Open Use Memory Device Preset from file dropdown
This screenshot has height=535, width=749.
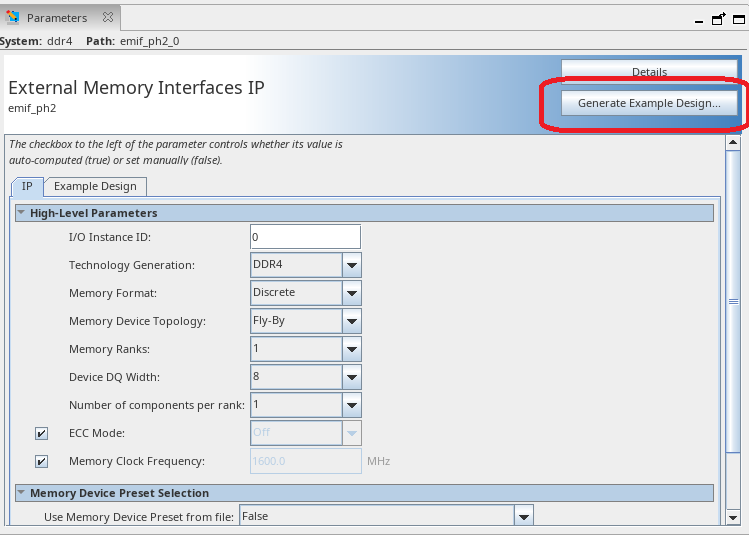pos(524,516)
